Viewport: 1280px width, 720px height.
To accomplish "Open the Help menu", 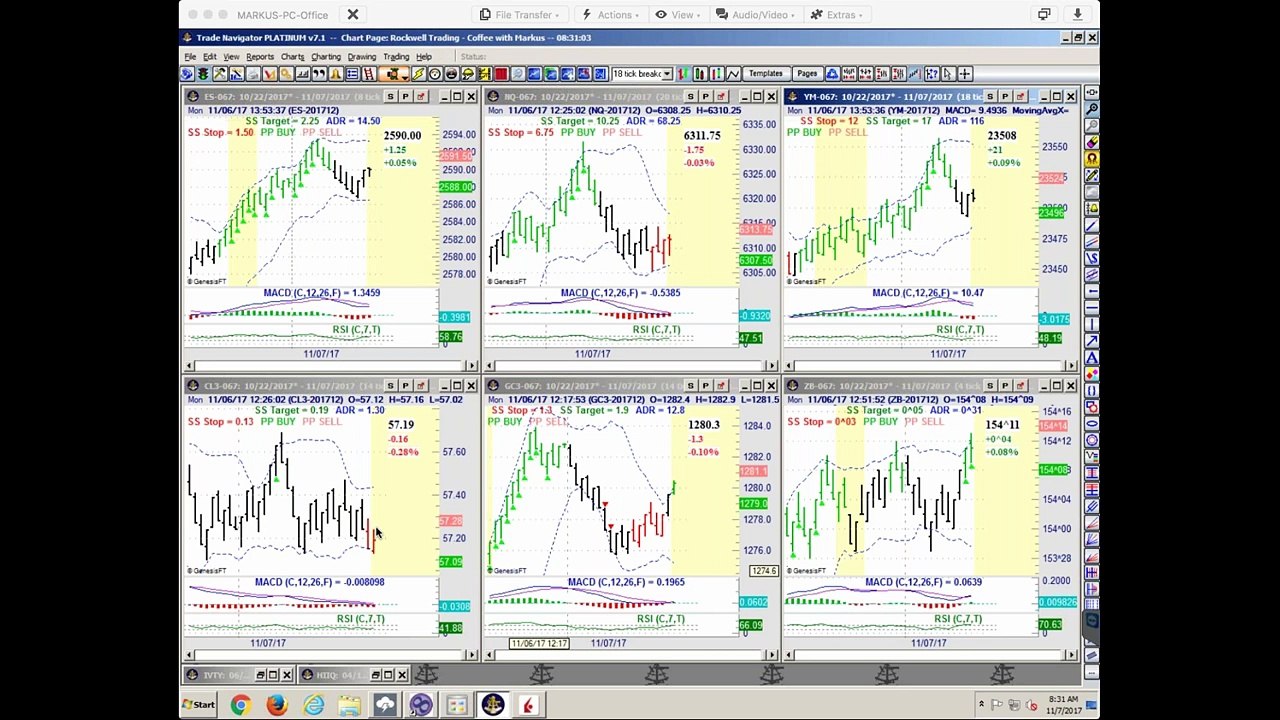I will point(424,57).
